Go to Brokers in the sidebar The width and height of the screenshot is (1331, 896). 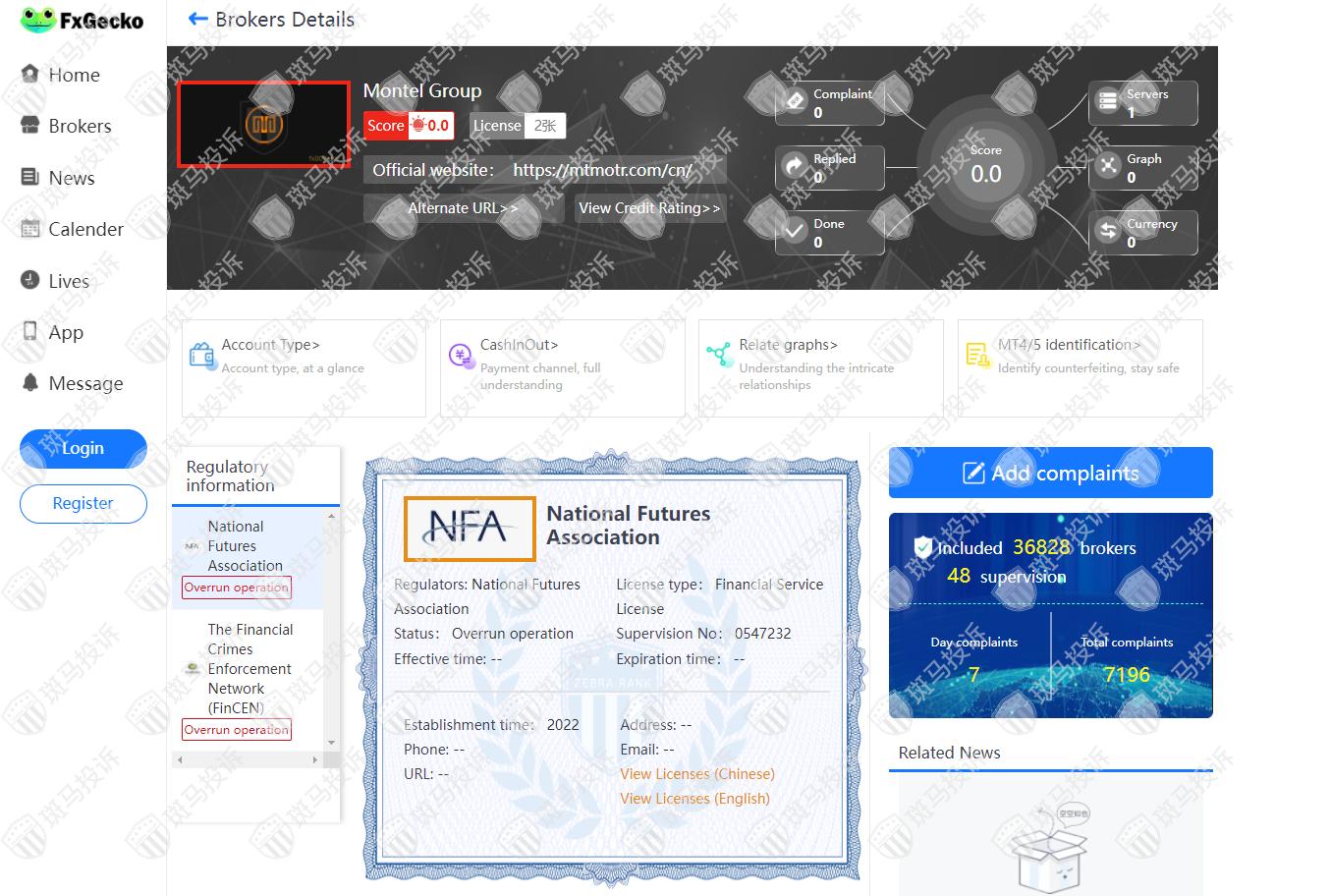pos(80,126)
